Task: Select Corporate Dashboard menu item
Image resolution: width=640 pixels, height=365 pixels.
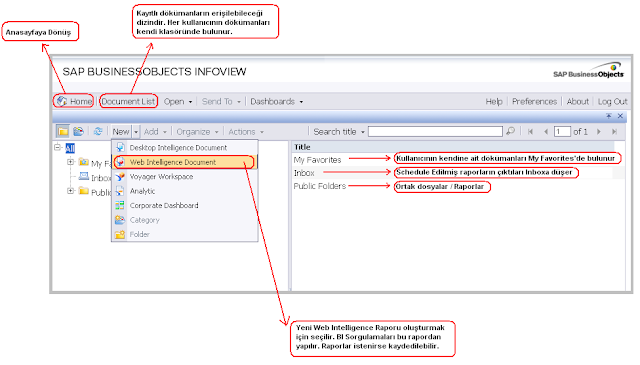Action: tap(185, 205)
